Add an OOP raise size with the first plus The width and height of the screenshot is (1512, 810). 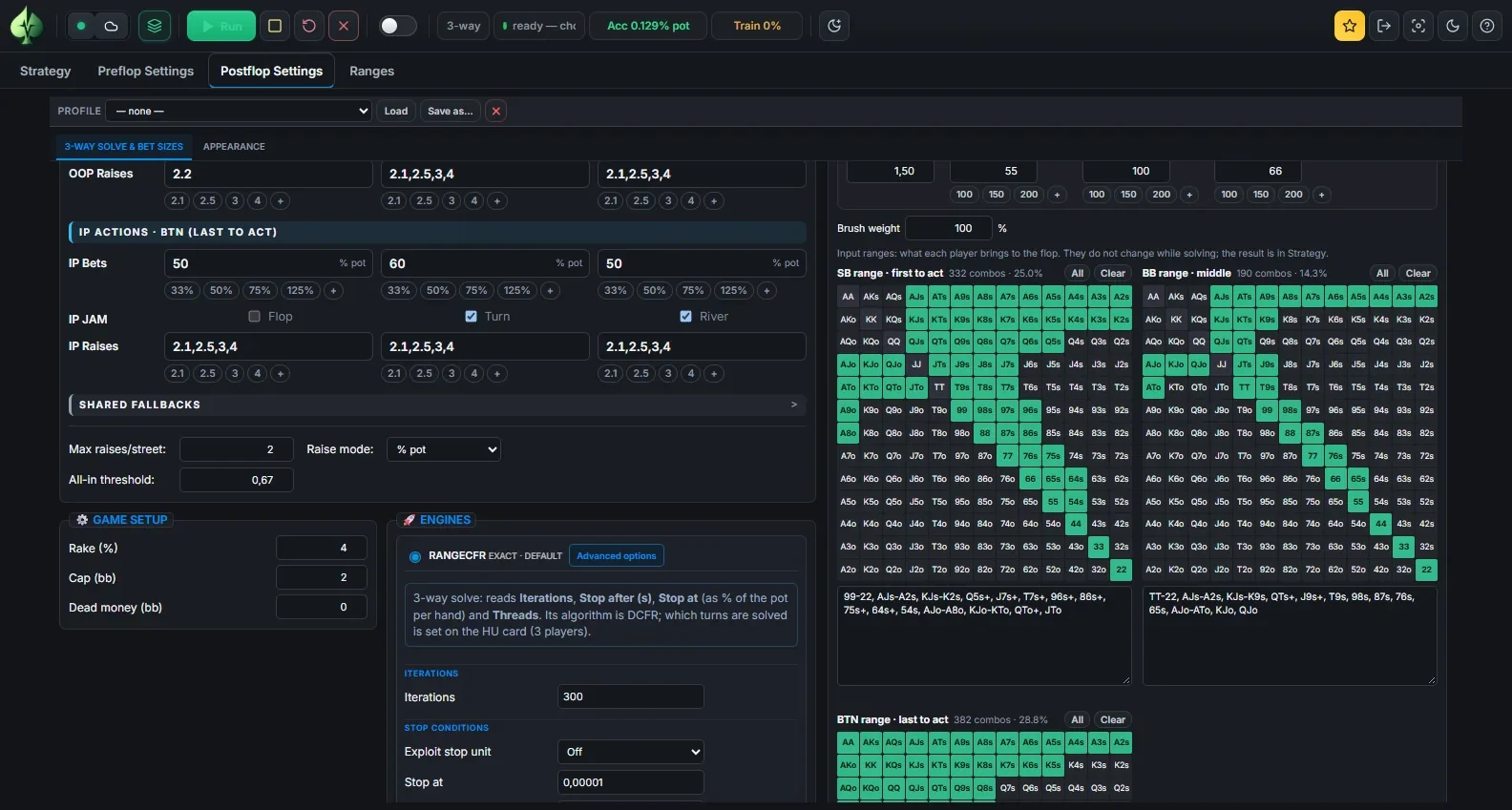(281, 201)
